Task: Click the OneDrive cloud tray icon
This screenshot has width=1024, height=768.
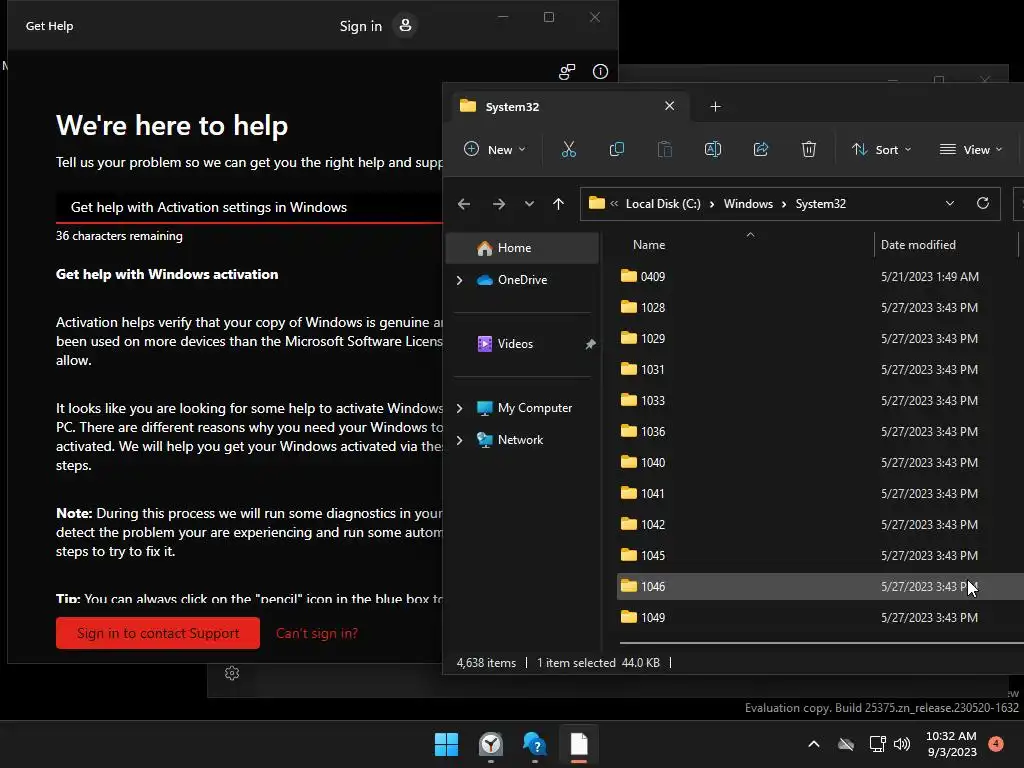Action: pos(846,744)
